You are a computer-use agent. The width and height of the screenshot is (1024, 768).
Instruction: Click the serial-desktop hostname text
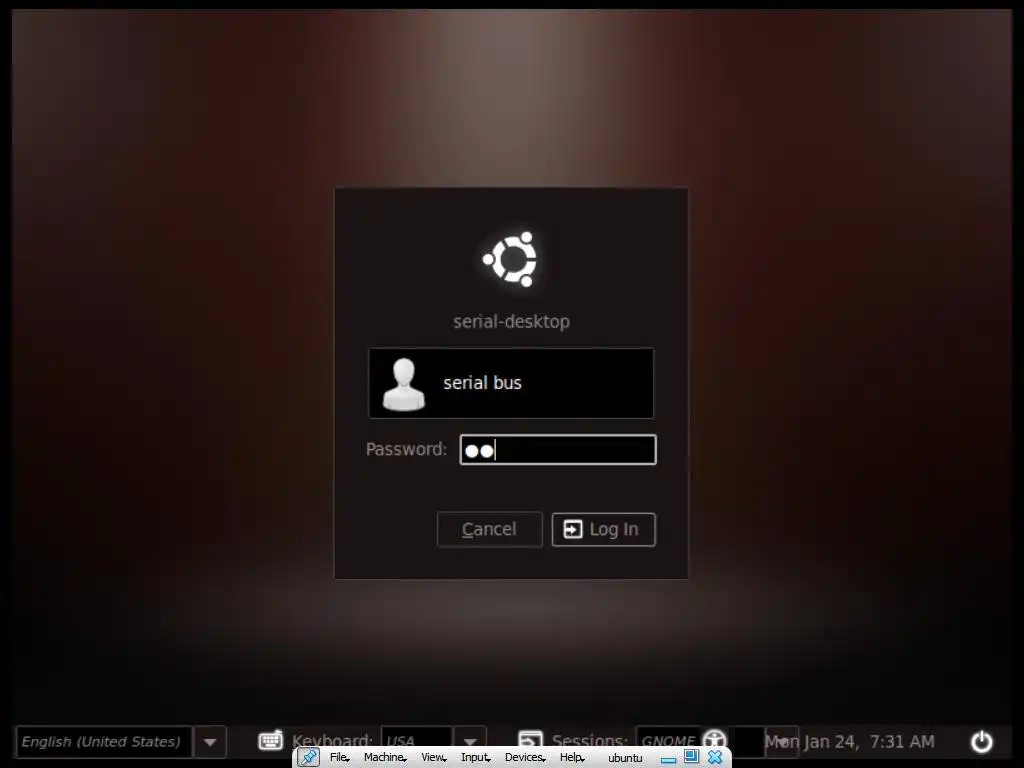click(511, 321)
